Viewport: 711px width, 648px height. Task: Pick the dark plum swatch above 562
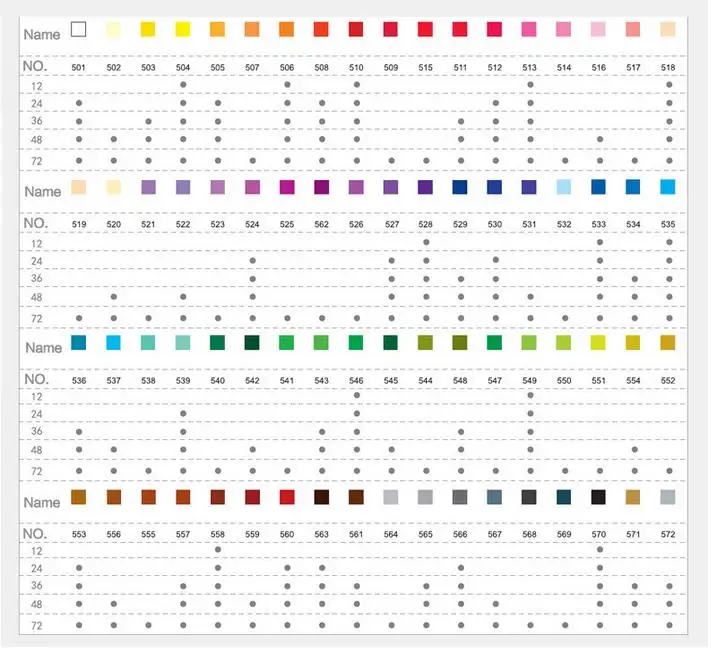(x=321, y=187)
